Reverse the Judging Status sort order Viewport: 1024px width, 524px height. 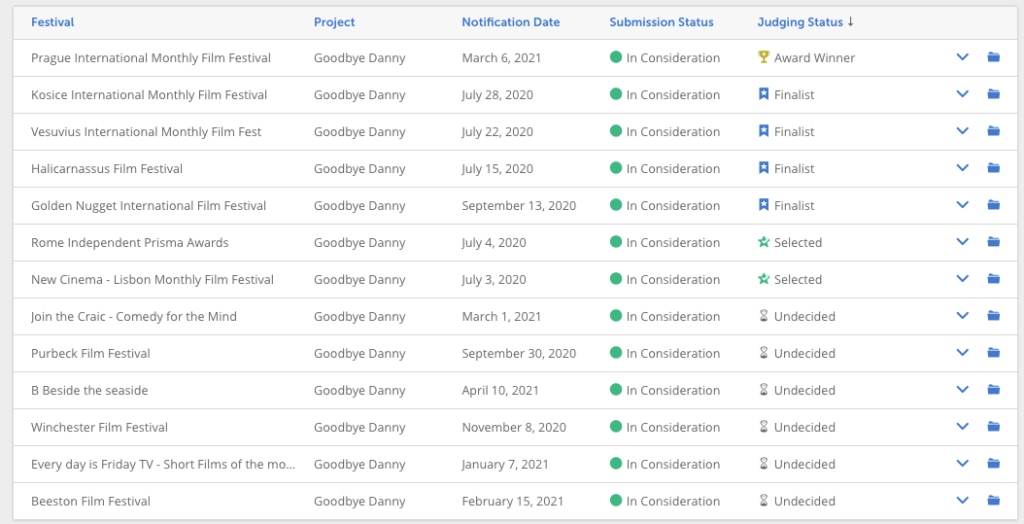[806, 22]
